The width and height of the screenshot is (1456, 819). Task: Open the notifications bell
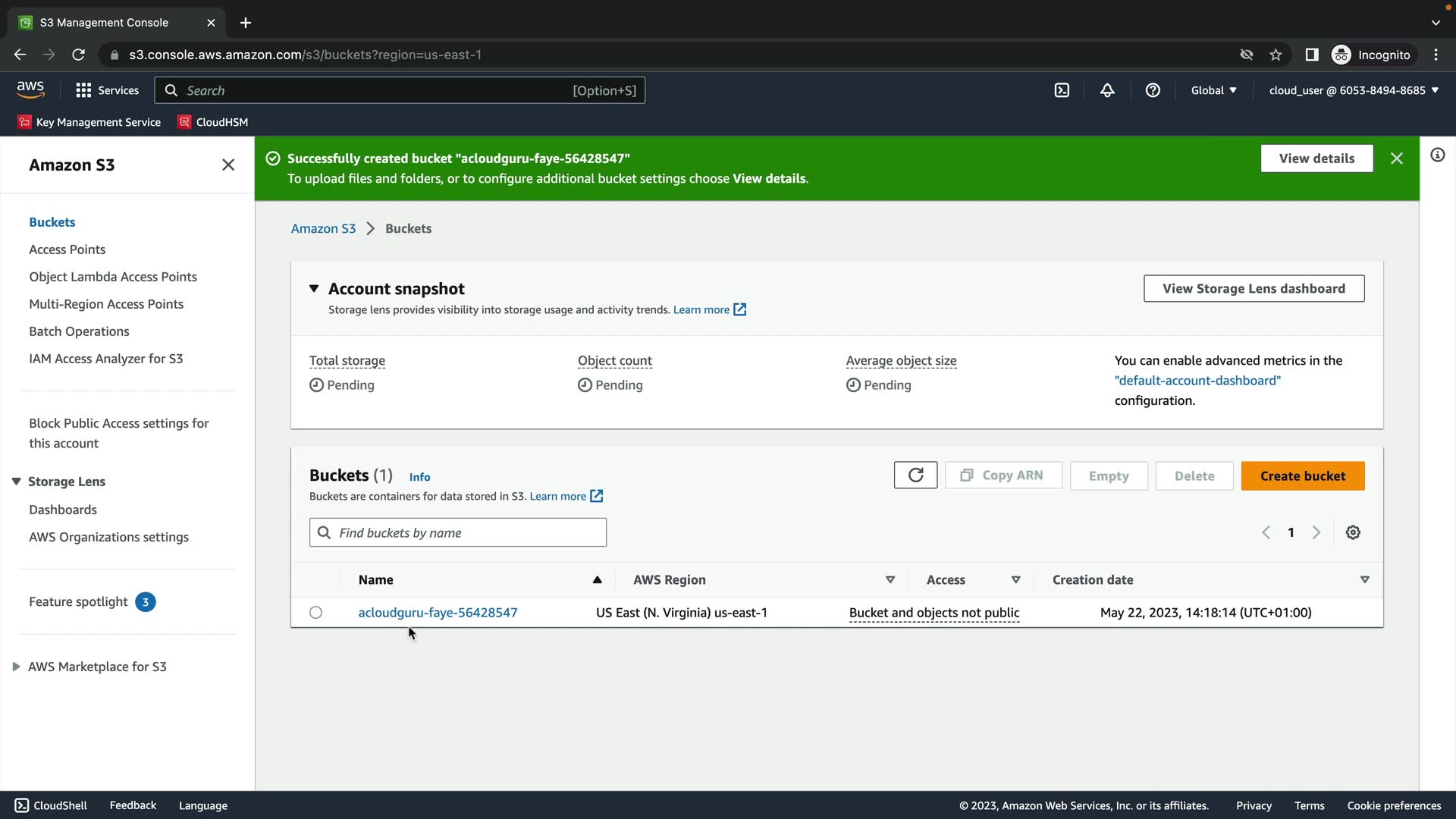point(1107,90)
